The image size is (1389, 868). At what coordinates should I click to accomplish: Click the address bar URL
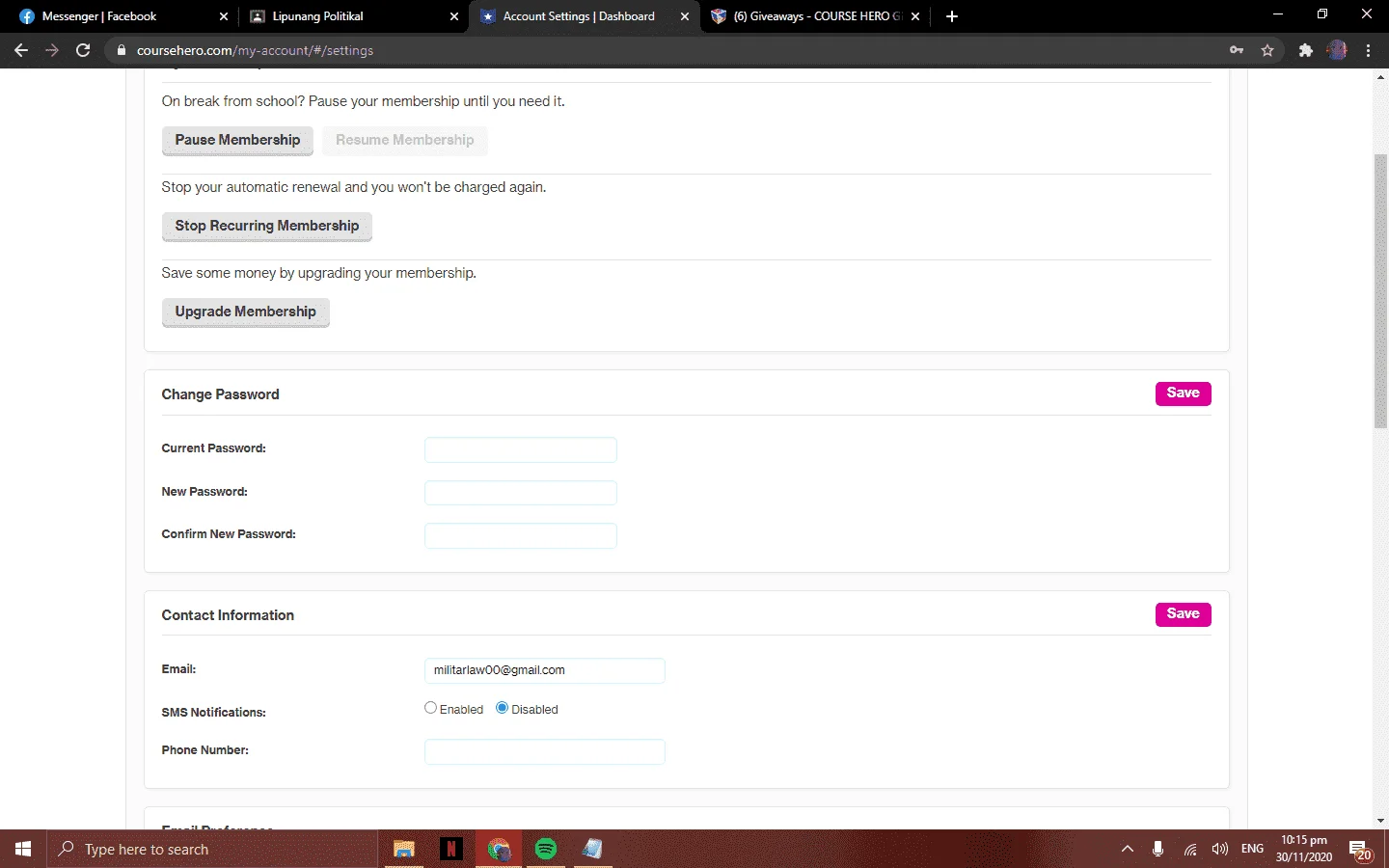255,50
